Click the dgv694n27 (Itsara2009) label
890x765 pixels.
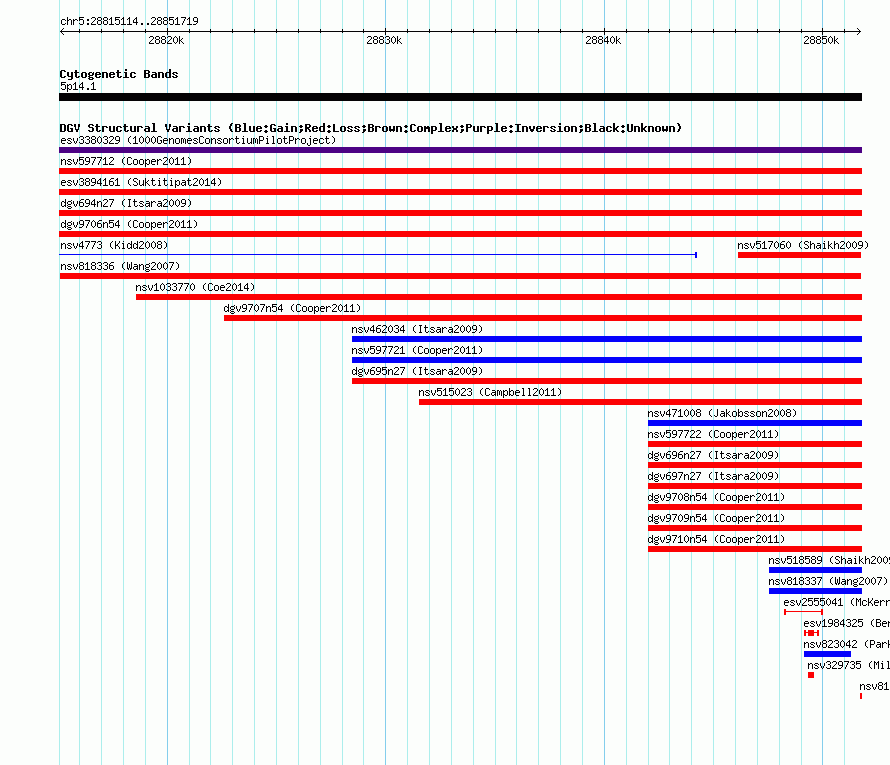coord(126,203)
